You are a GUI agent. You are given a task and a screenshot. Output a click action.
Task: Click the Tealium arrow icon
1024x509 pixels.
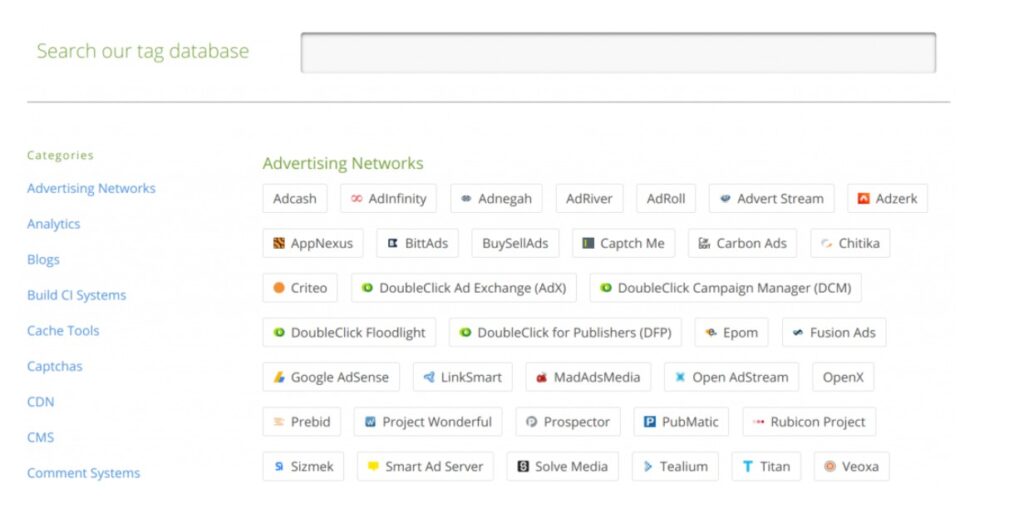648,467
